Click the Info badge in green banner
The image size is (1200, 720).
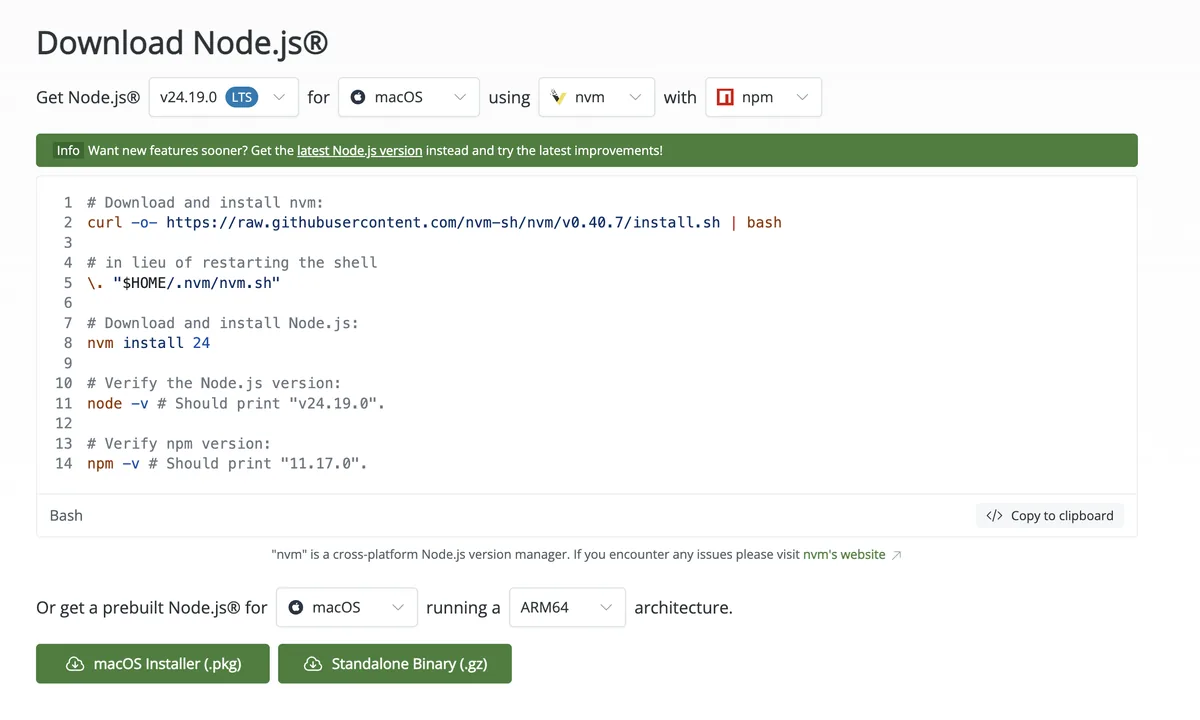(68, 150)
